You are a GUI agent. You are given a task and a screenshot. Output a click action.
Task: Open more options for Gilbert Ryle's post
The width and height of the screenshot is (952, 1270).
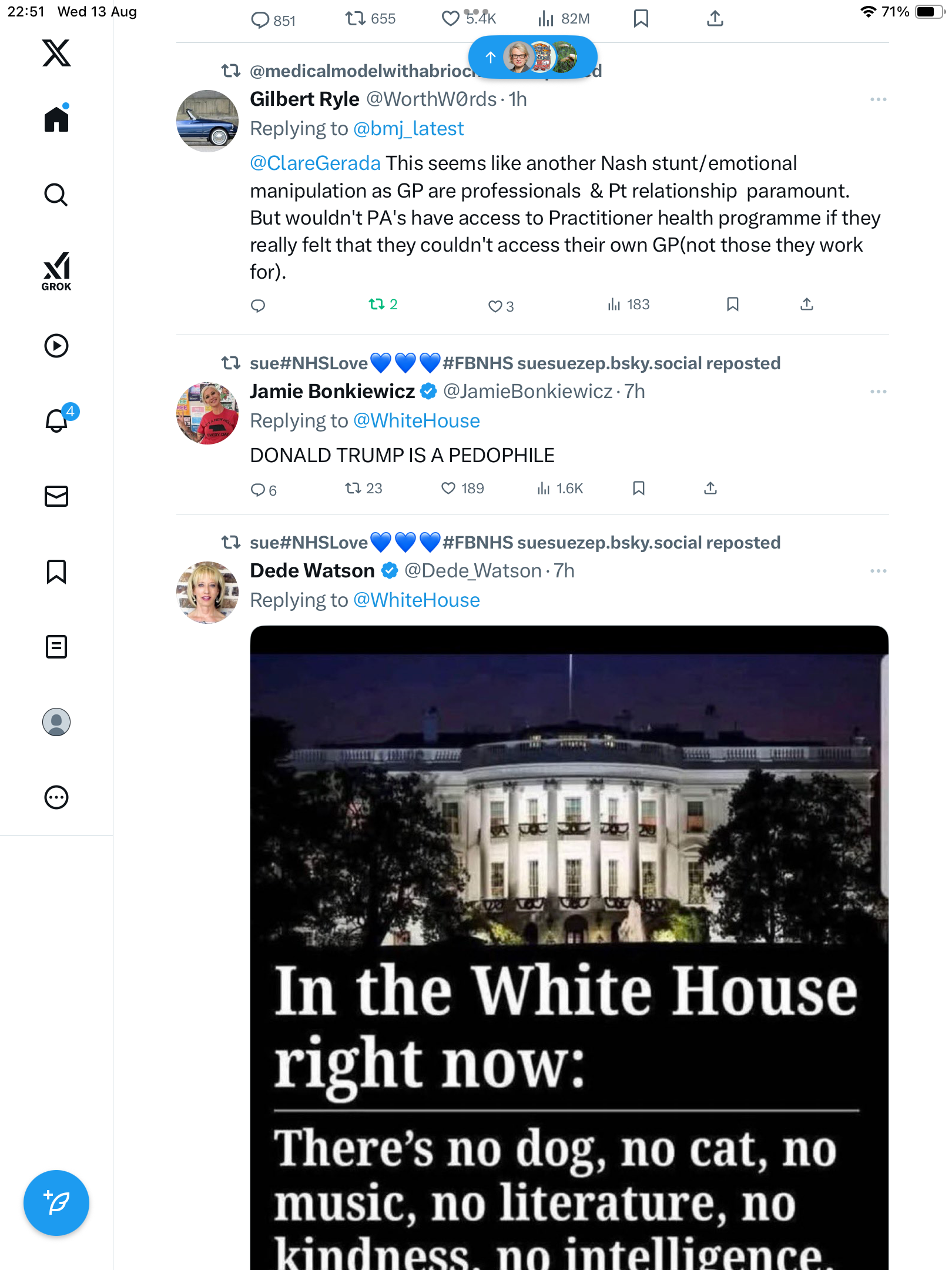[878, 100]
